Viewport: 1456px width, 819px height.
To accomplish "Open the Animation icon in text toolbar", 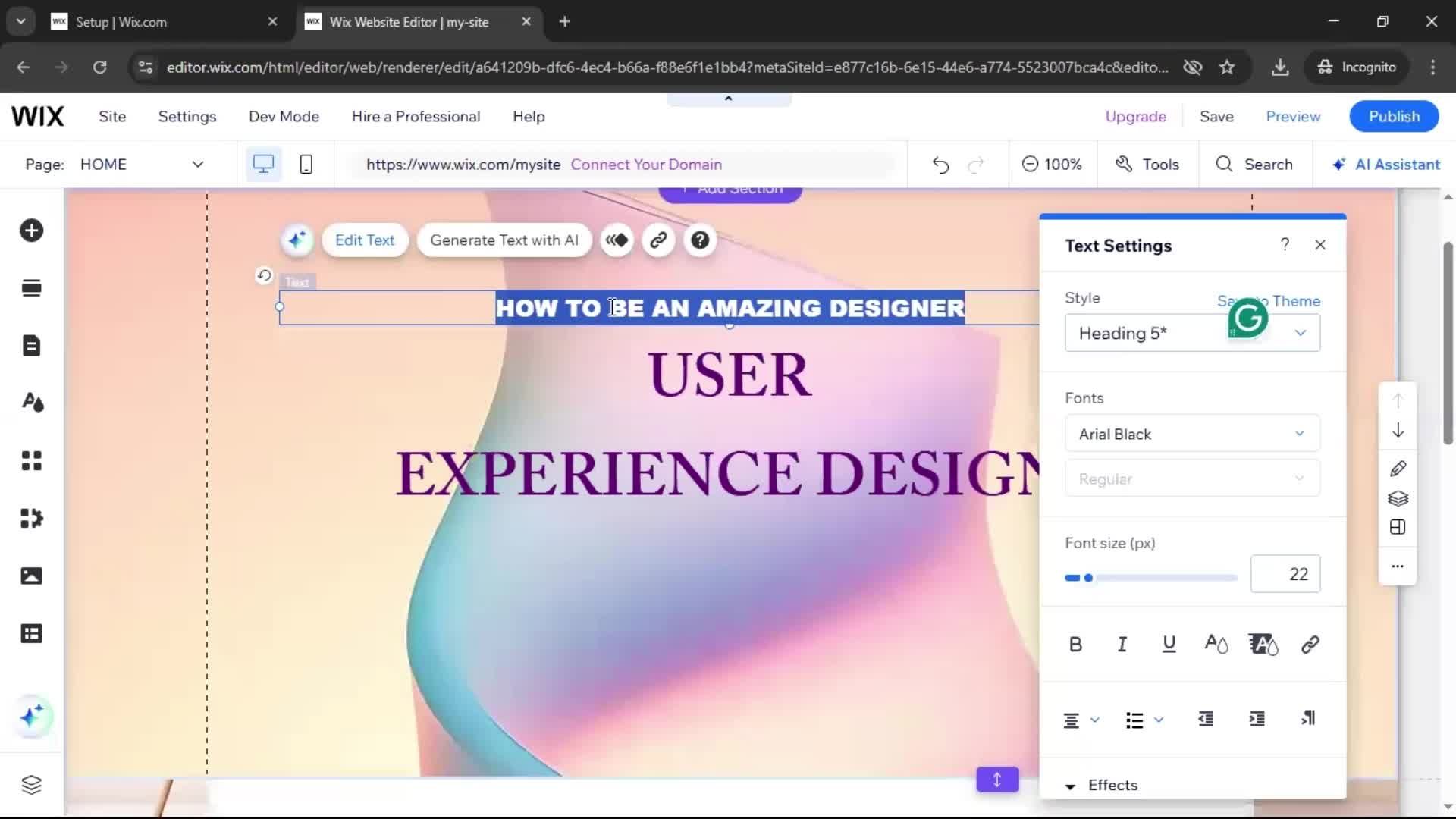I will tap(617, 240).
